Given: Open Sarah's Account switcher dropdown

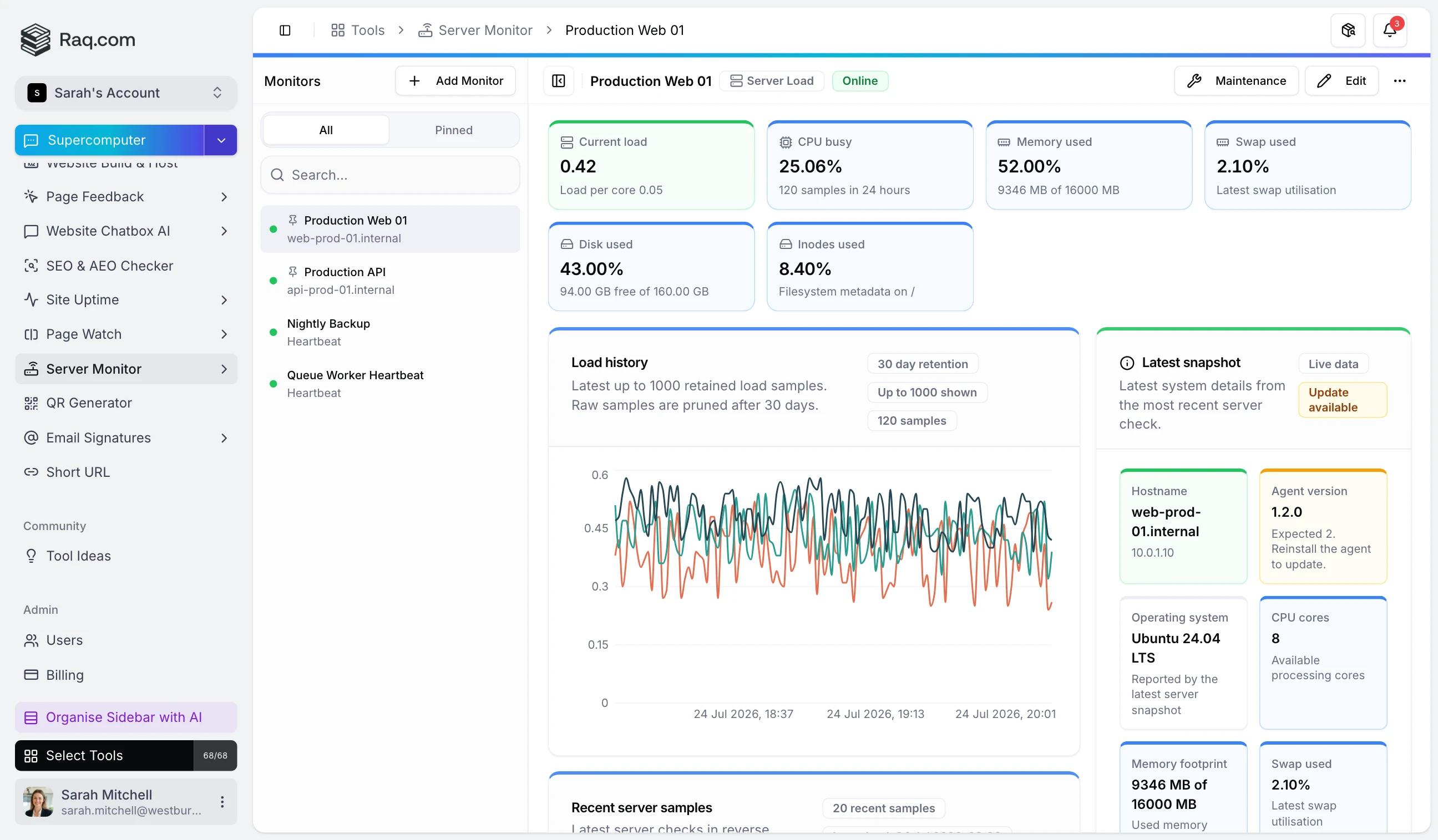Looking at the screenshot, I should tap(125, 93).
